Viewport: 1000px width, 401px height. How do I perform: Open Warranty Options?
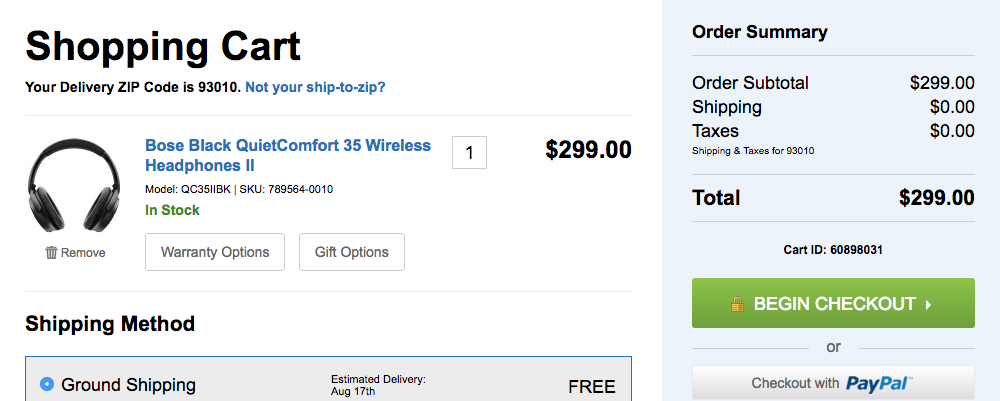pyautogui.click(x=215, y=252)
